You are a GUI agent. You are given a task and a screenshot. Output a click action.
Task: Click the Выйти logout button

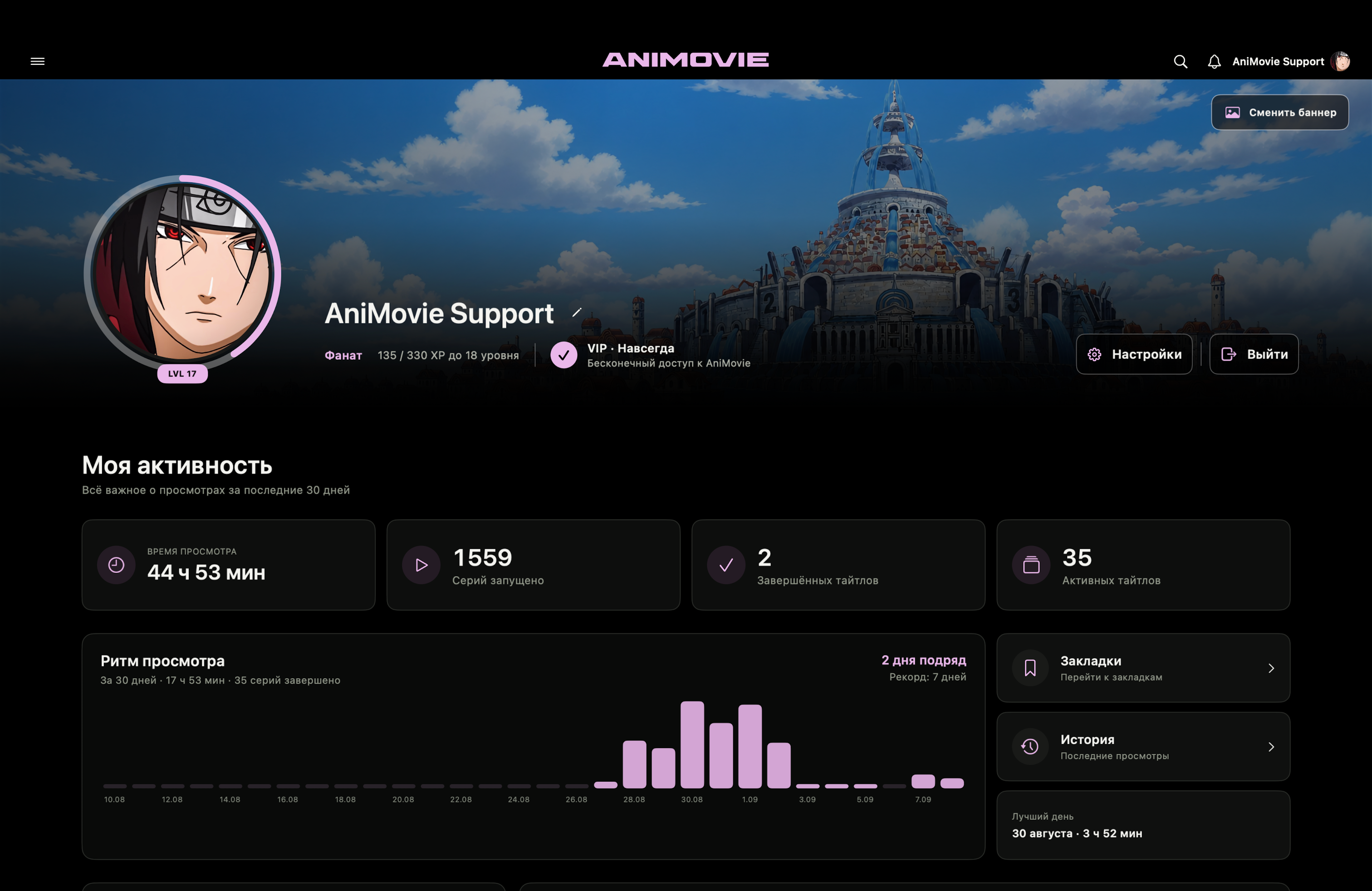point(1254,354)
